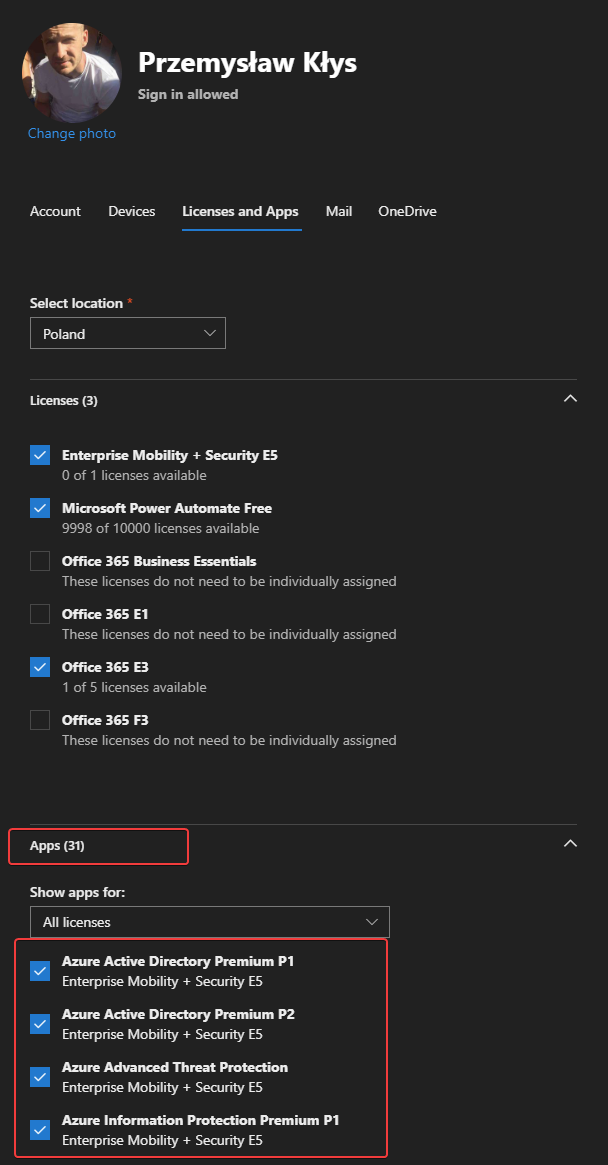608x1165 pixels.
Task: Toggle off Azure Information Protection Premium P1
Action: pos(39,1130)
